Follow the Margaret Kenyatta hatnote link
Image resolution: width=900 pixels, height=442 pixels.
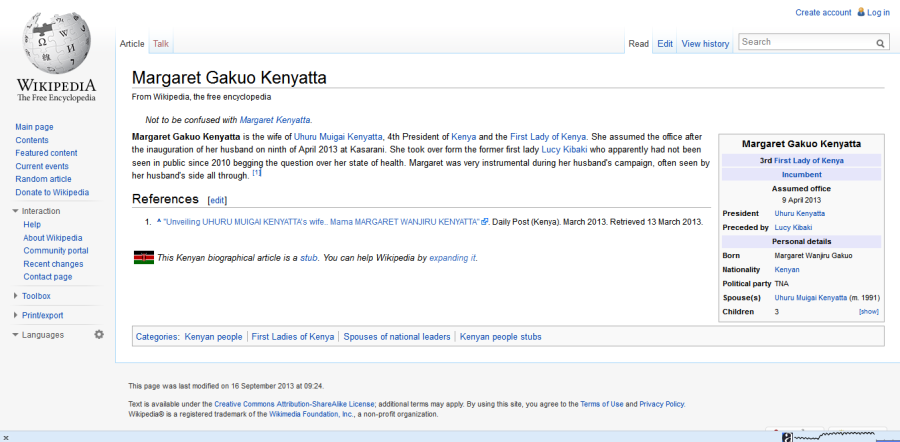(275, 120)
